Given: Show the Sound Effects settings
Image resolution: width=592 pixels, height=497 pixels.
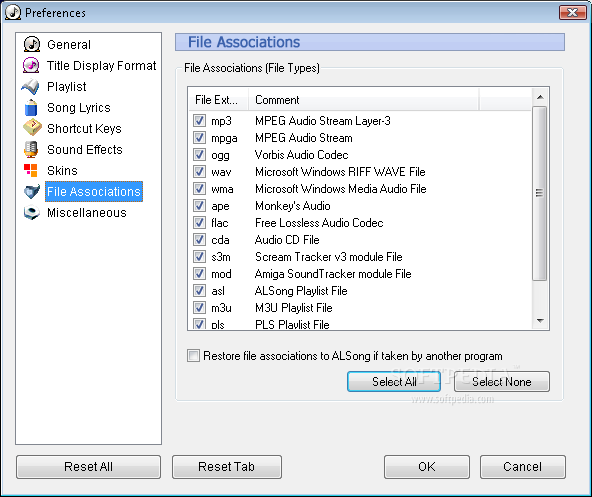Looking at the screenshot, I should [85, 150].
